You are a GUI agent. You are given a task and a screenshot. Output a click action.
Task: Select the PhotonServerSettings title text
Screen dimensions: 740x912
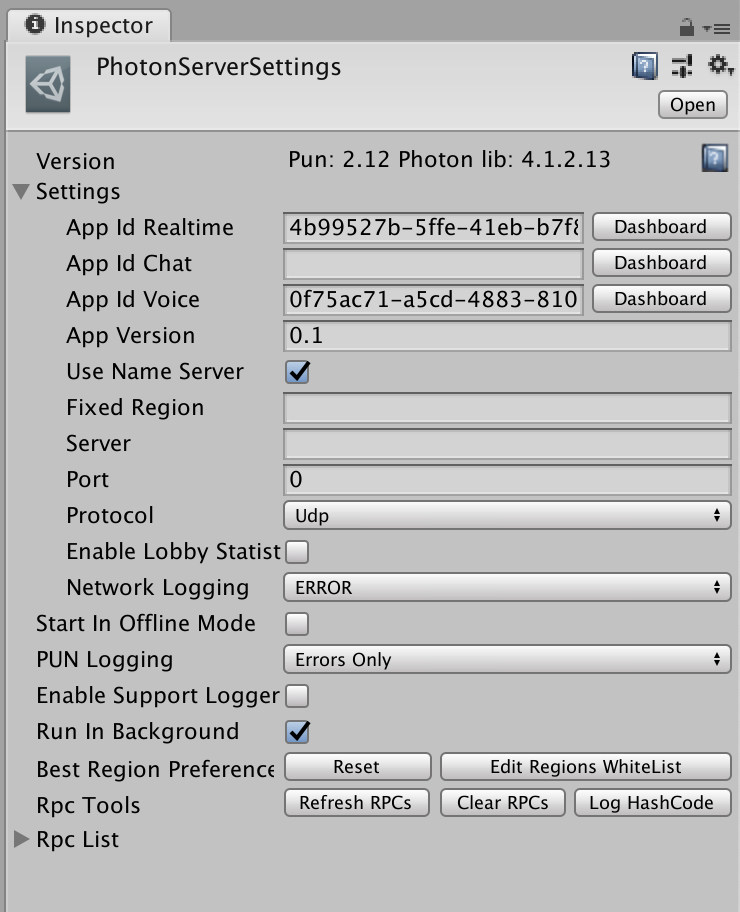219,67
